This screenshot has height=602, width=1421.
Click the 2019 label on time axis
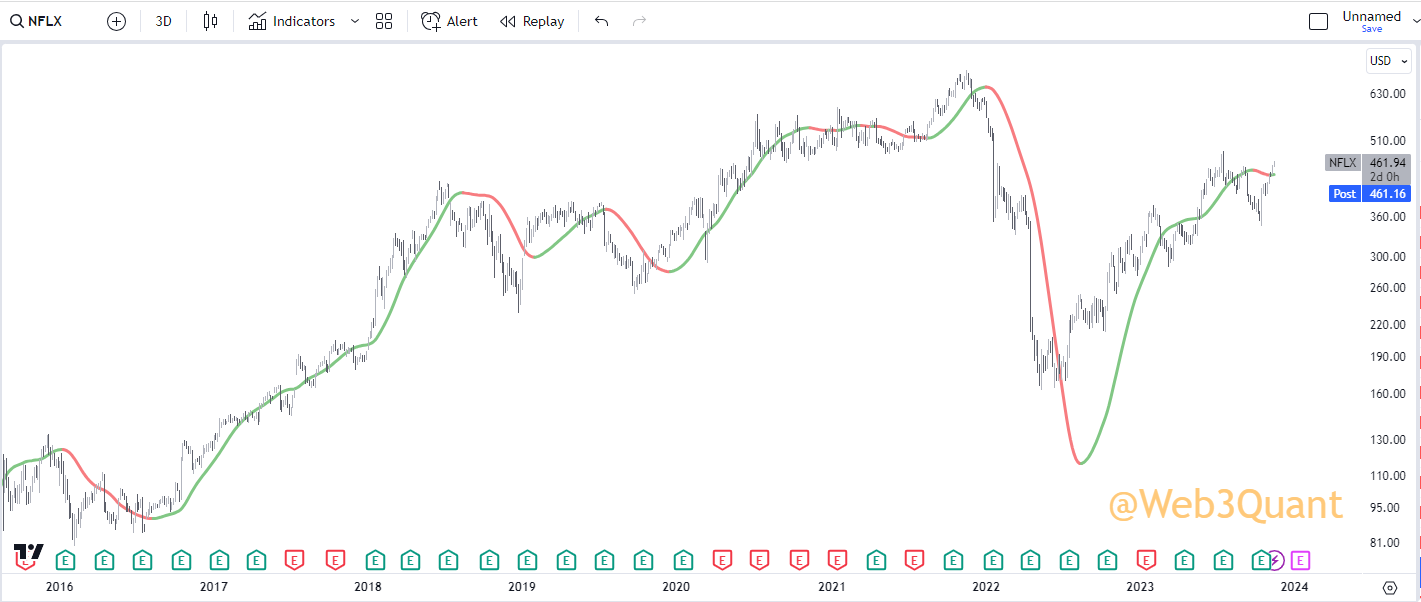522,587
